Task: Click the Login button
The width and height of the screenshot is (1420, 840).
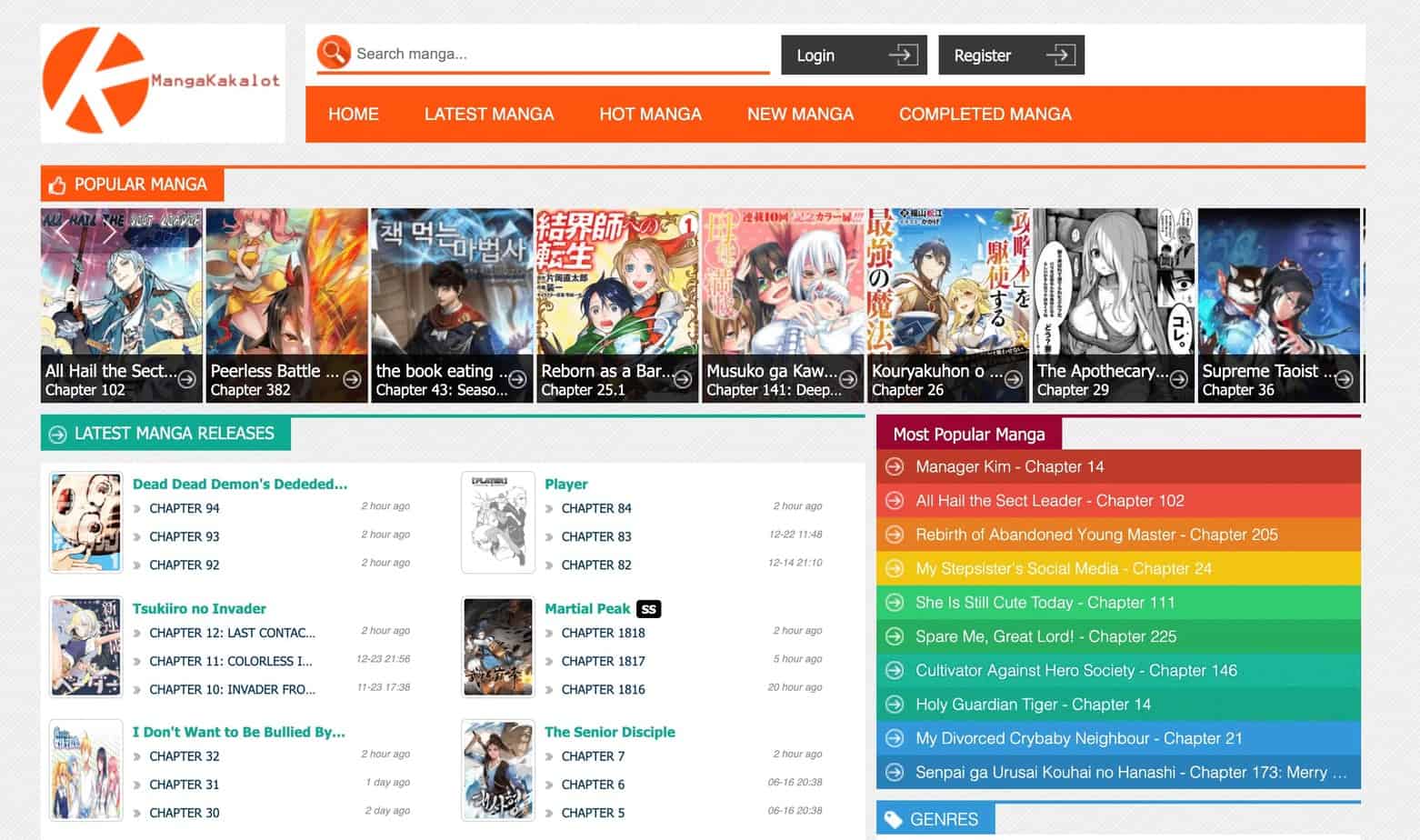Action: point(855,55)
